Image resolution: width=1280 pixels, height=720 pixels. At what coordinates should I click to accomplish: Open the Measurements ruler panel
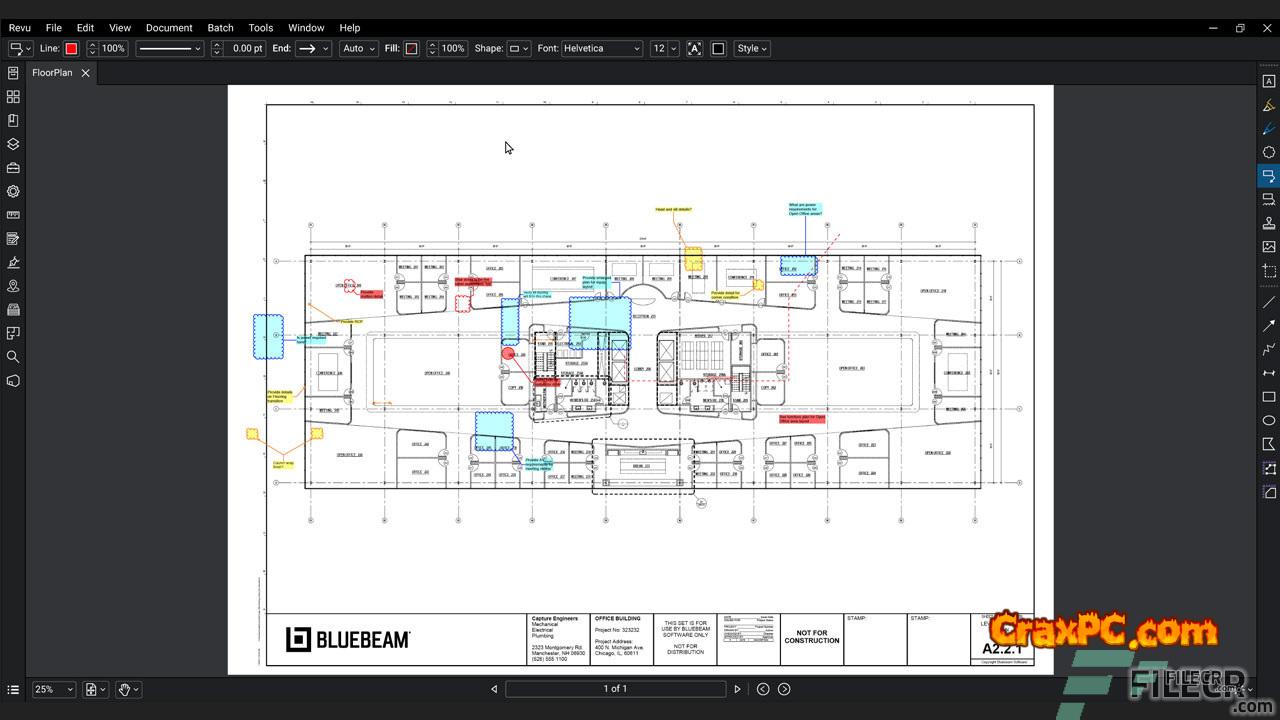click(13, 215)
